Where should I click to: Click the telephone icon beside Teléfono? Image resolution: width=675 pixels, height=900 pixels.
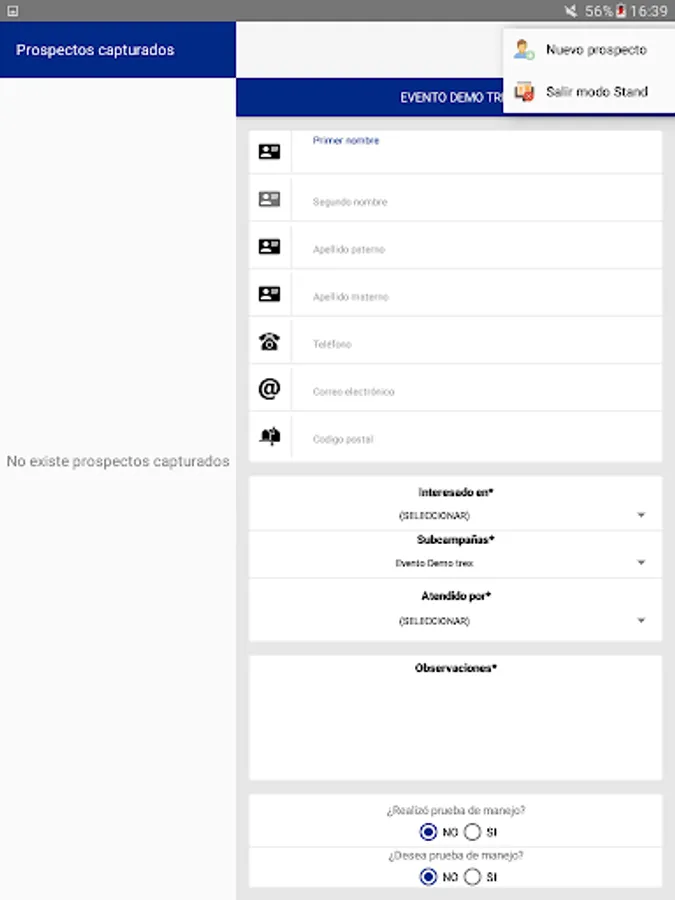pyautogui.click(x=269, y=342)
